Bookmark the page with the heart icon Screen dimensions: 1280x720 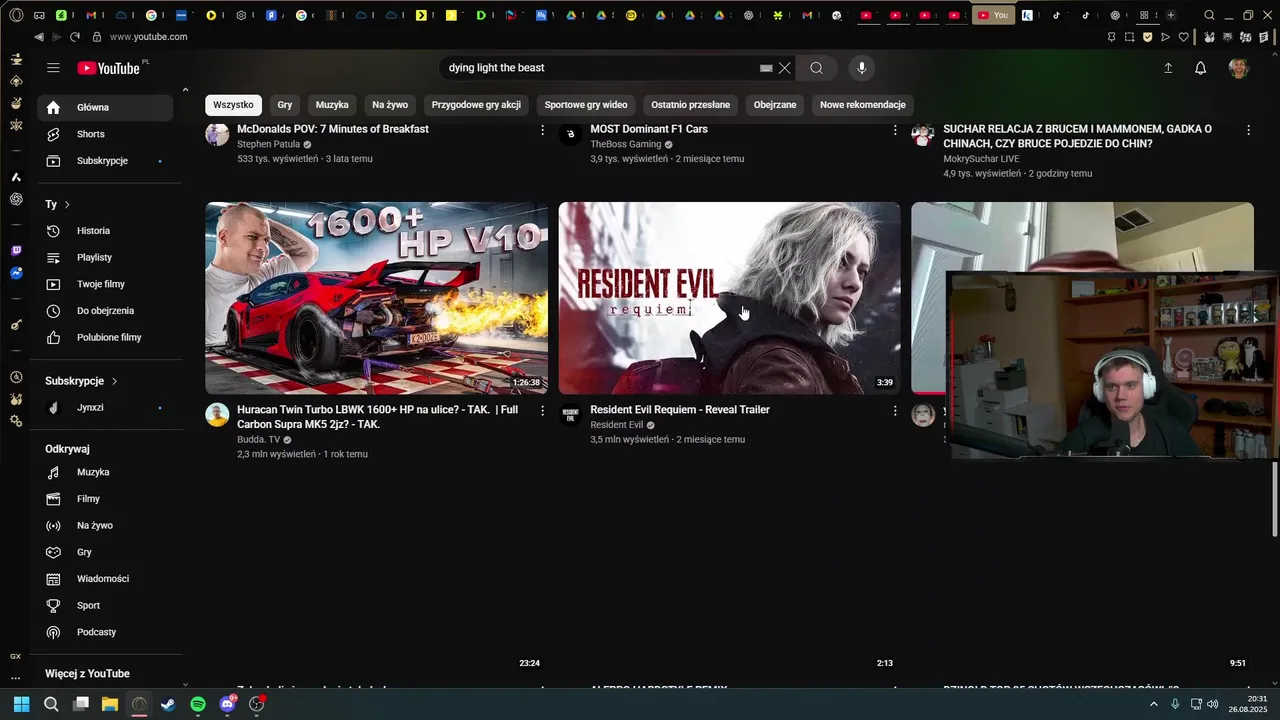tap(1184, 37)
